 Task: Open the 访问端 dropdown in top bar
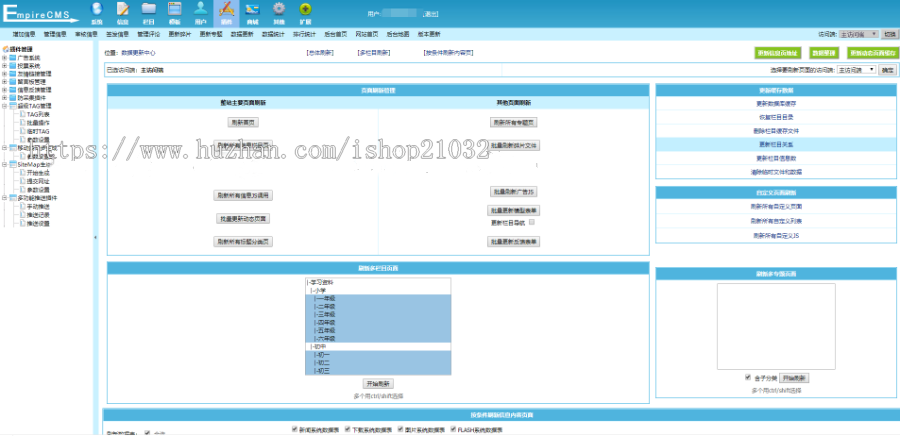pos(858,34)
